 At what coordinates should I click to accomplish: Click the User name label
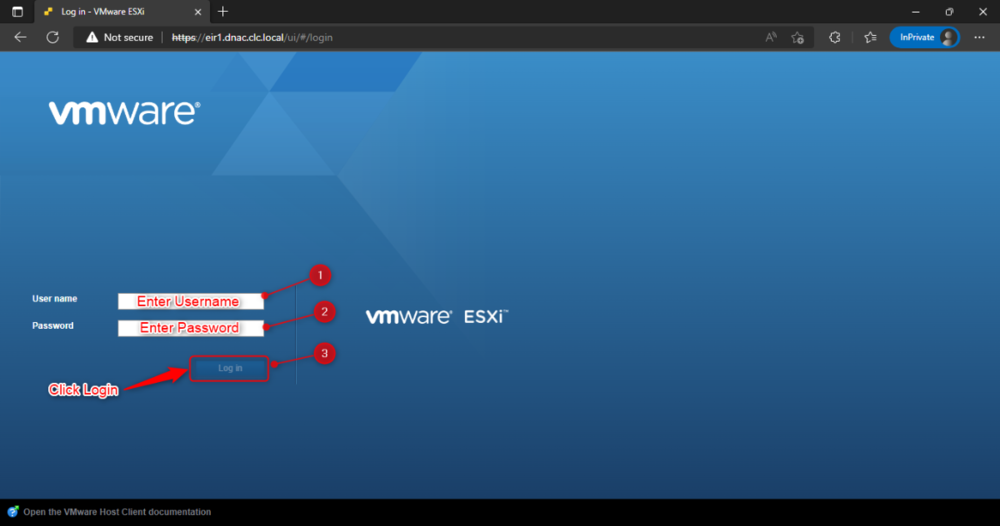tap(55, 298)
